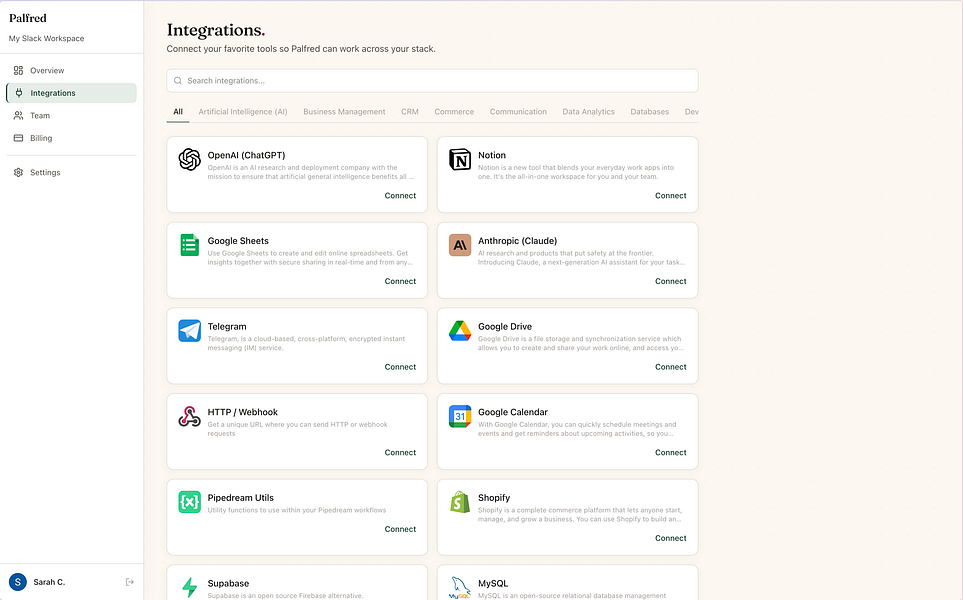Viewport: 963px width, 600px height.
Task: Click the Palfred logo text
Action: 28,18
